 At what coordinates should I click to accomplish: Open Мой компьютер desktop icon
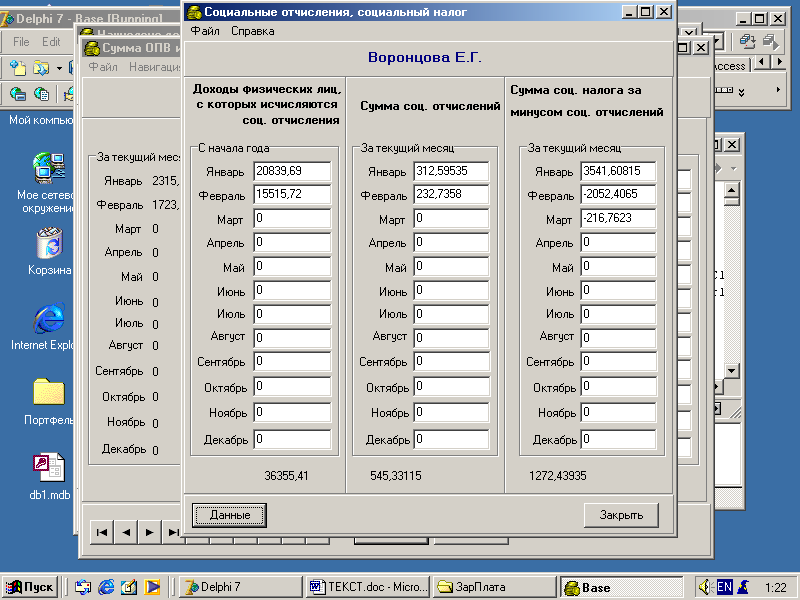[42, 120]
